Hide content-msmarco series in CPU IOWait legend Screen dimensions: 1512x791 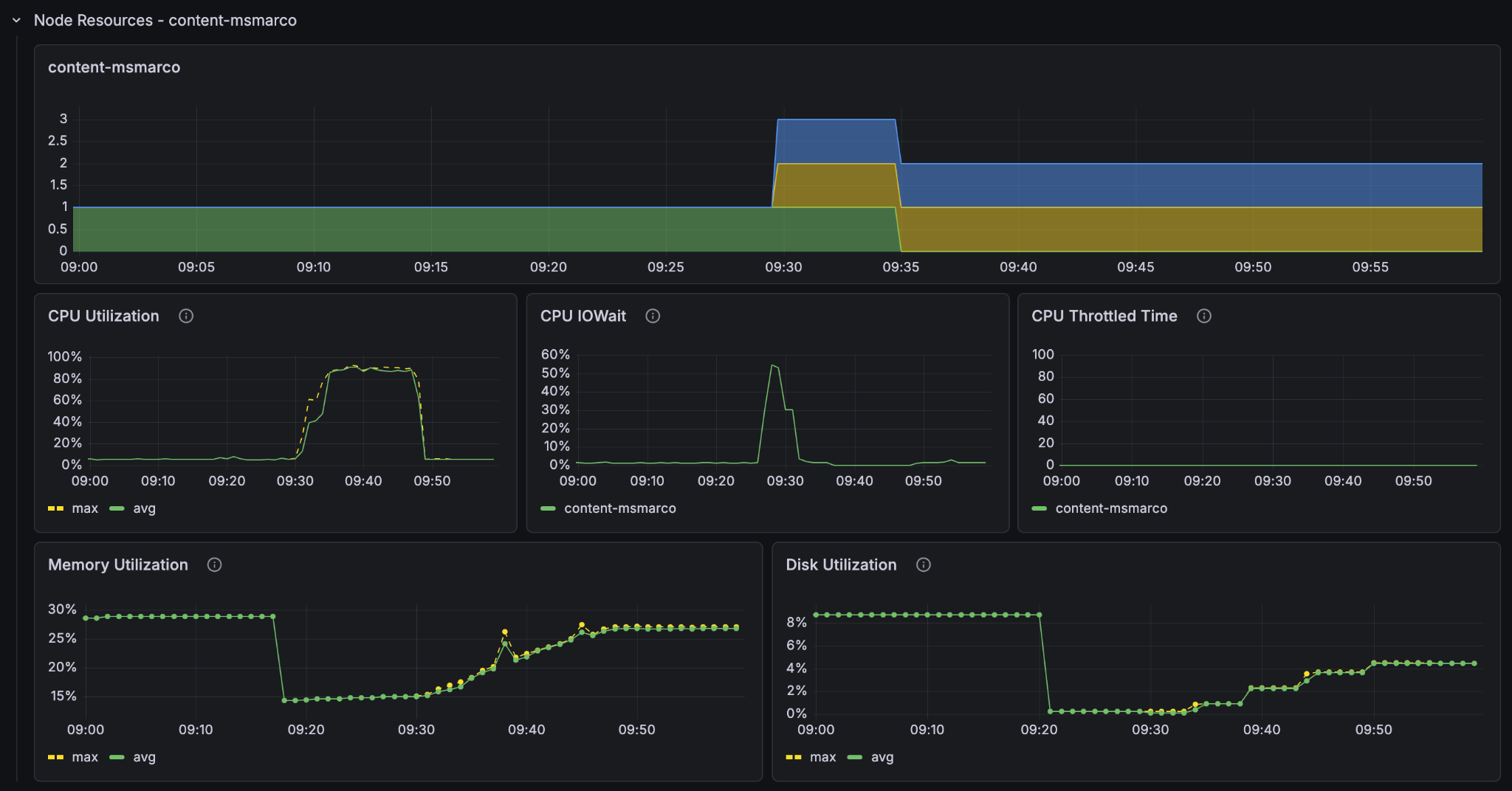620,508
